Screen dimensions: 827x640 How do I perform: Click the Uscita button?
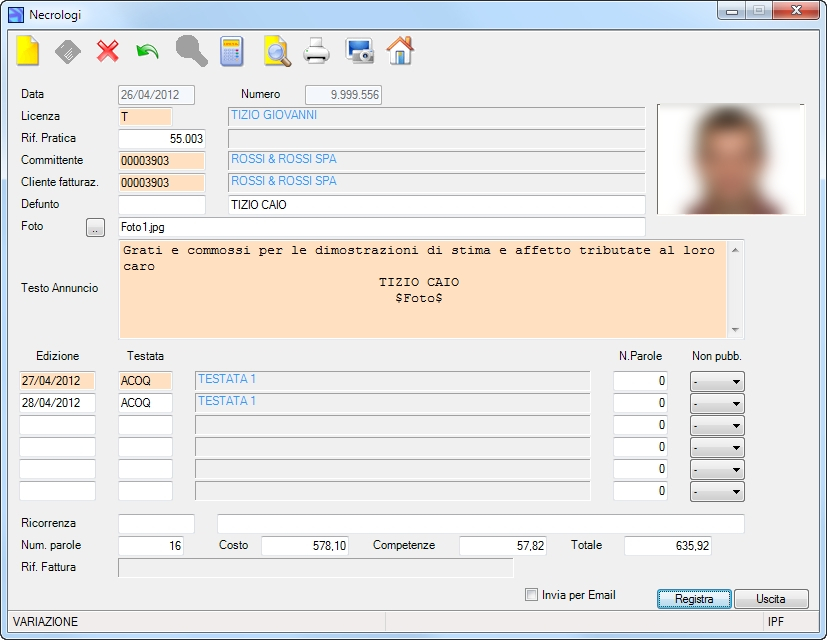click(771, 599)
